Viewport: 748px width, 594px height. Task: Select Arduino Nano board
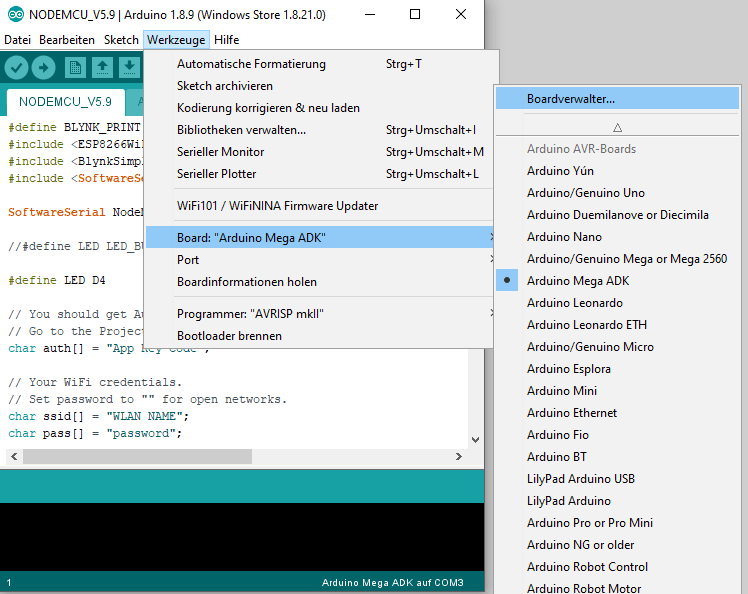pos(617,237)
